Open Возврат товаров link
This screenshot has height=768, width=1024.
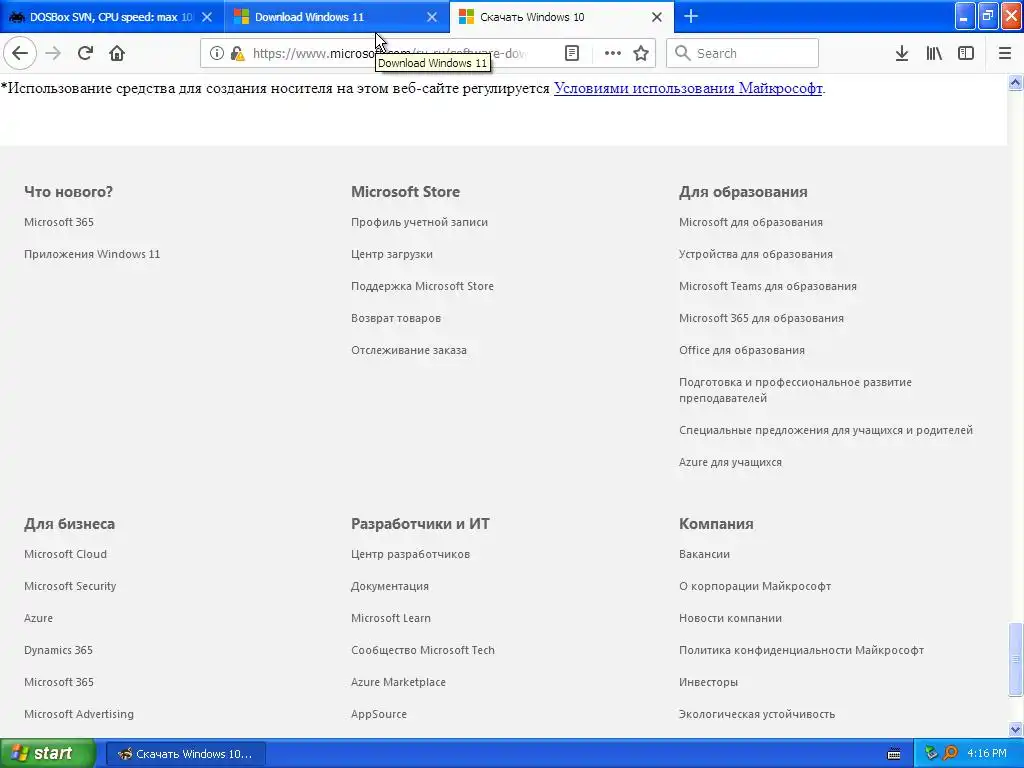(x=396, y=318)
